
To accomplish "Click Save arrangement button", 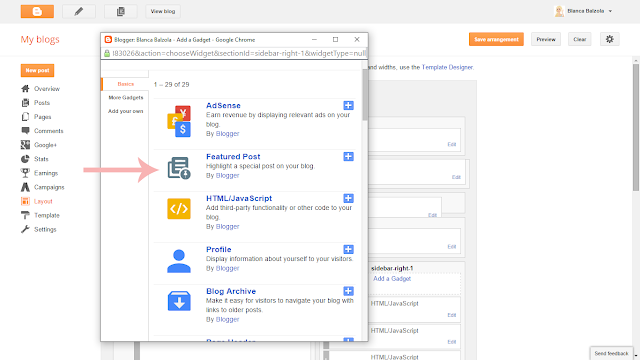I will click(496, 39).
